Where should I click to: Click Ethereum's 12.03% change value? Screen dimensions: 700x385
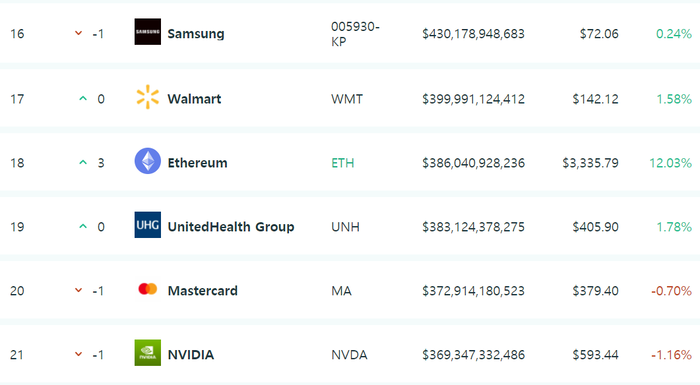pyautogui.click(x=671, y=163)
